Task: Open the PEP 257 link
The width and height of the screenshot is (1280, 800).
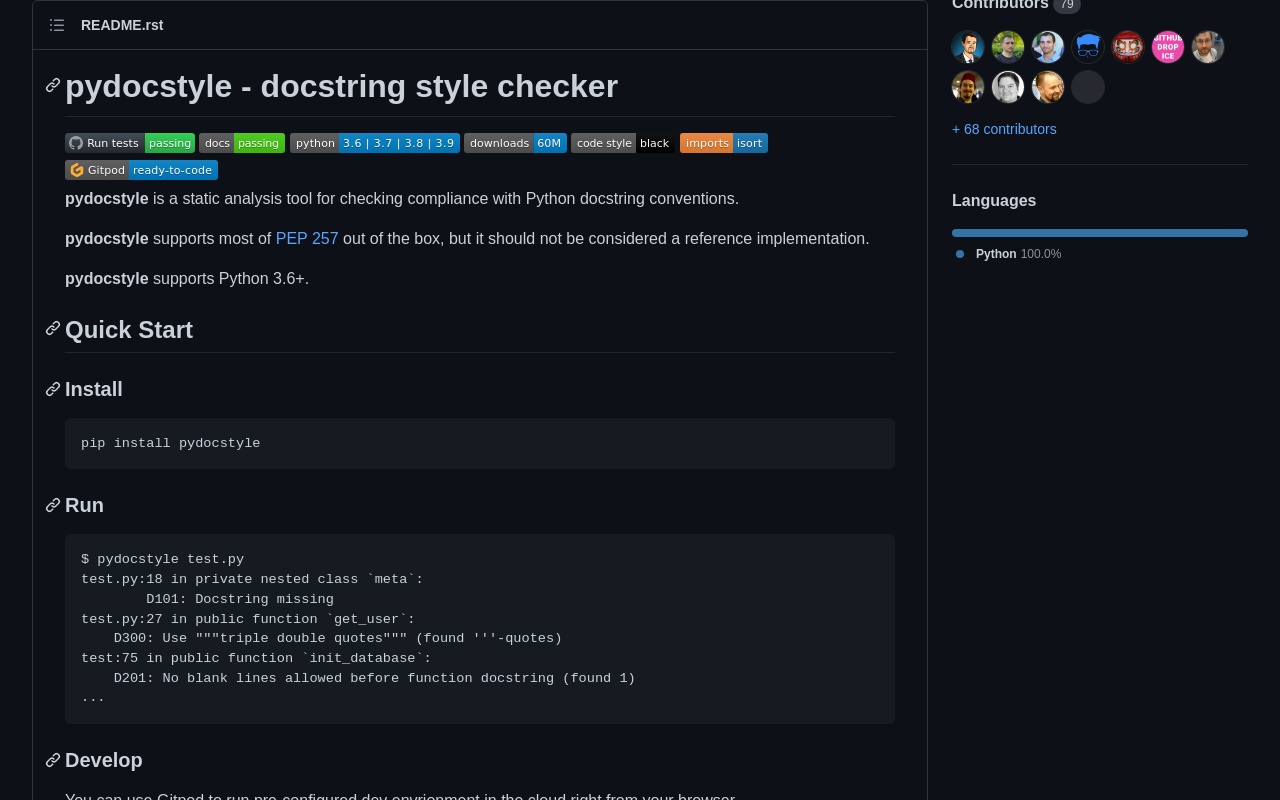Action: 307,239
